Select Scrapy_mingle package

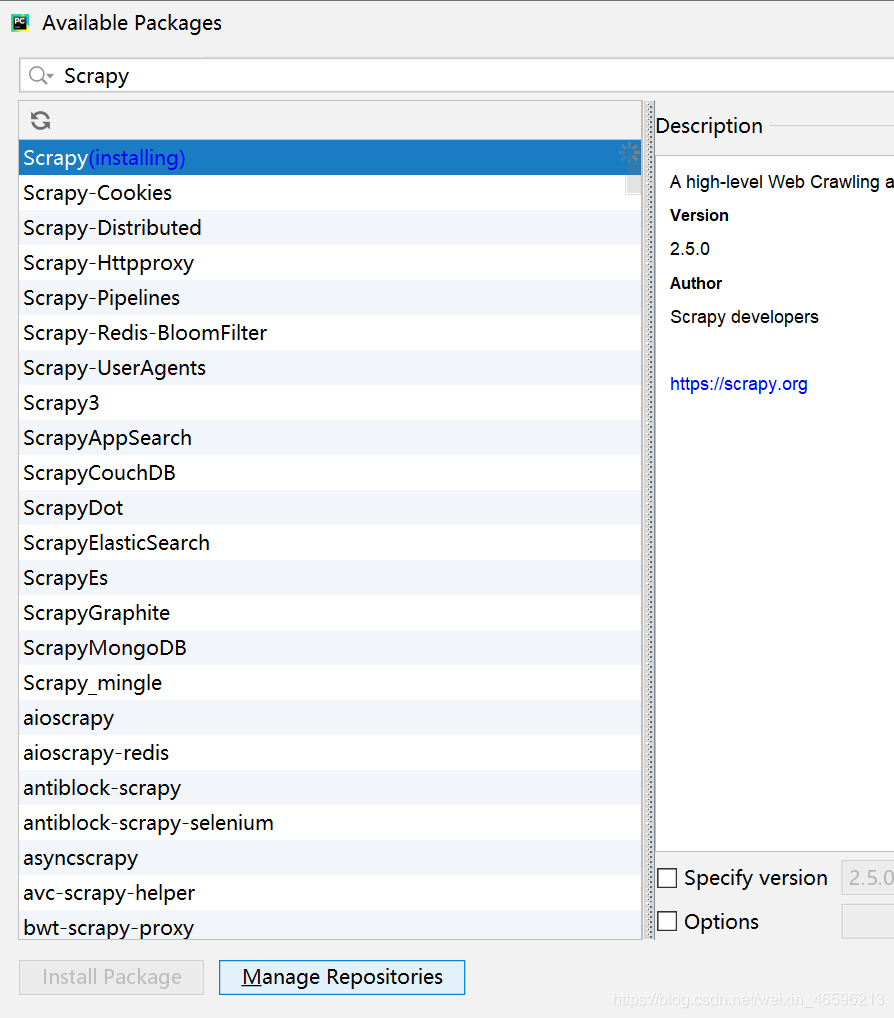[x=330, y=684]
